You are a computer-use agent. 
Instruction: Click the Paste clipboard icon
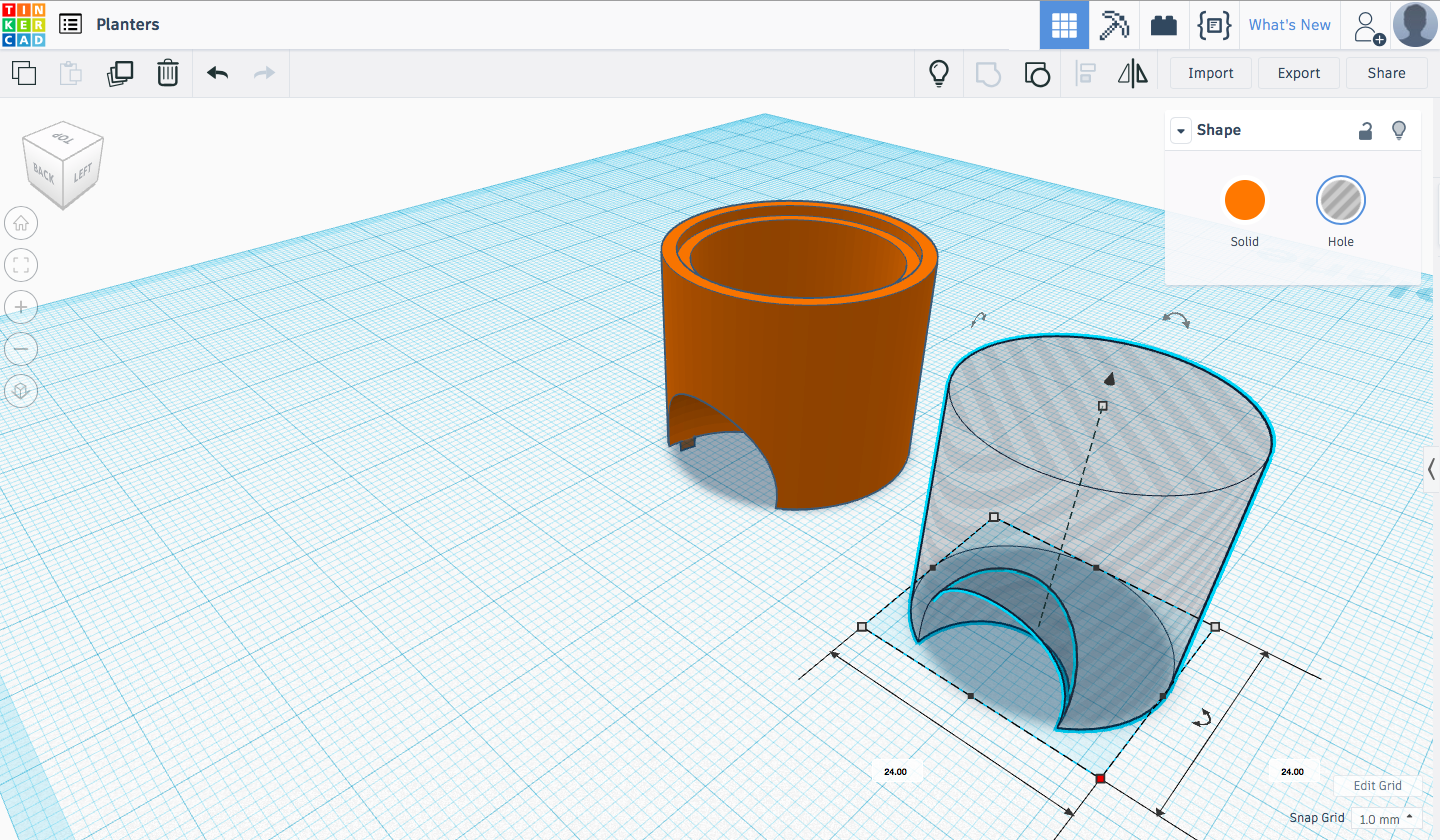[70, 73]
